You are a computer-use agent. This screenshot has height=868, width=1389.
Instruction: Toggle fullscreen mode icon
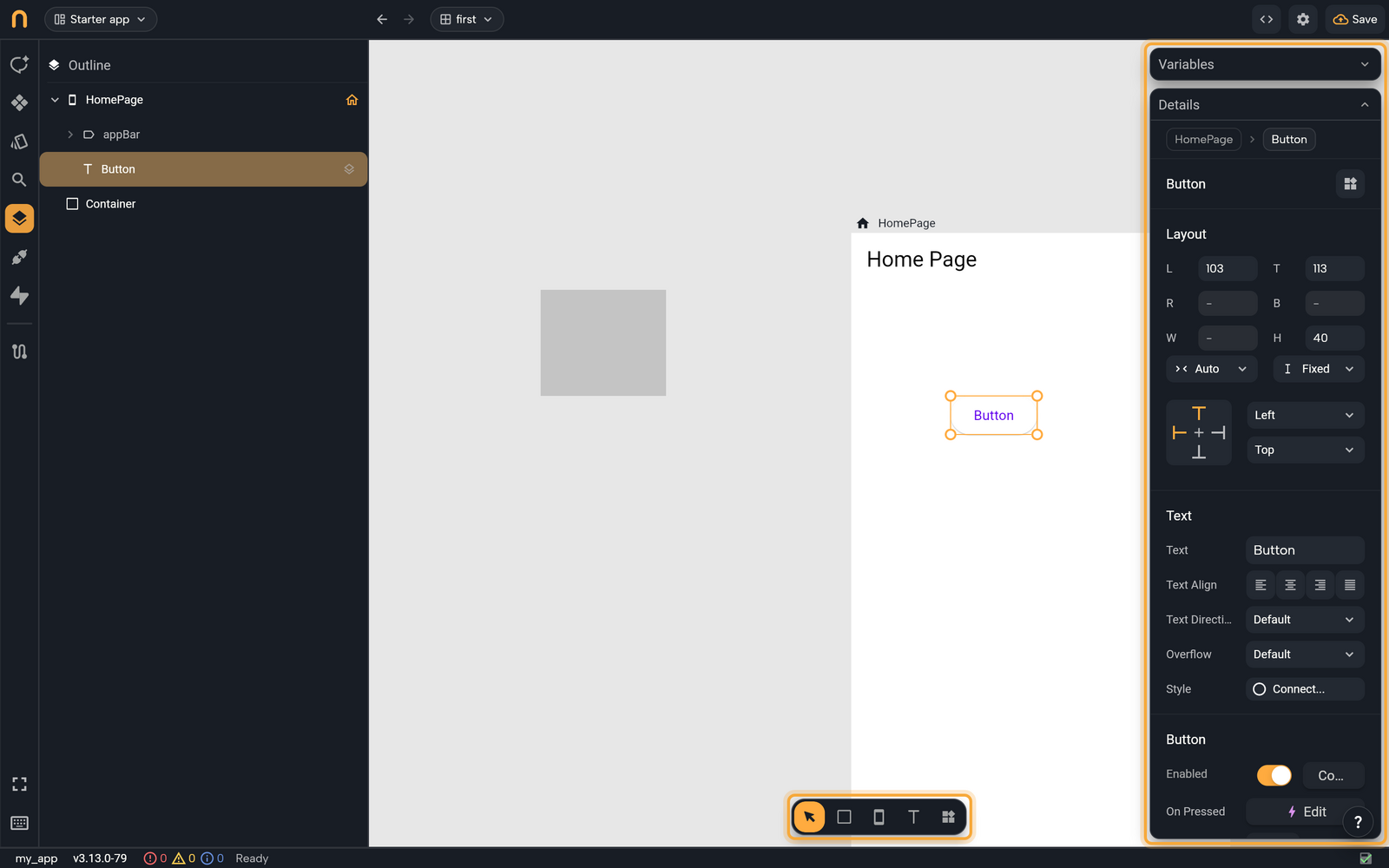(x=19, y=784)
